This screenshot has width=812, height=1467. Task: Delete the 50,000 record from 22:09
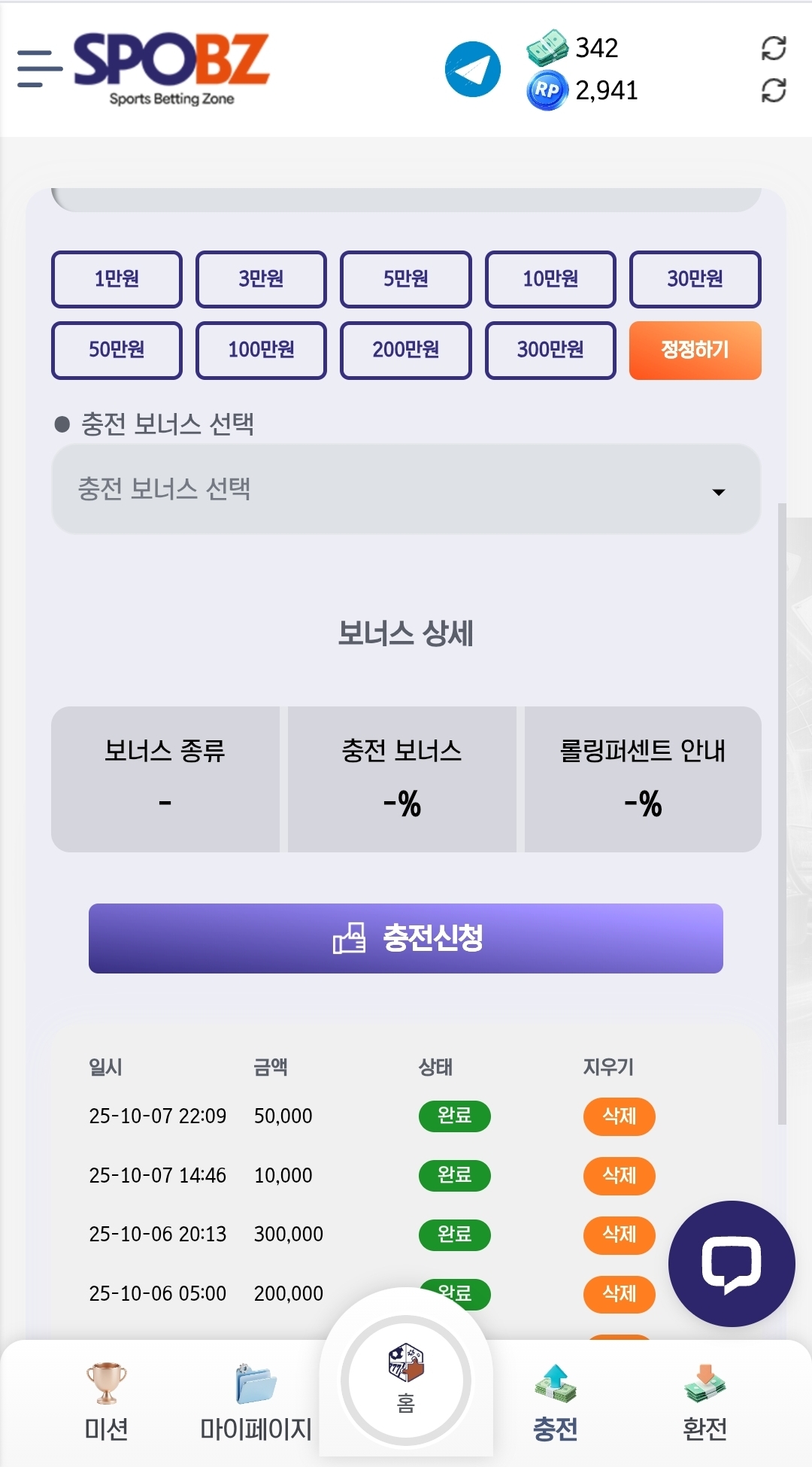pyautogui.click(x=619, y=1116)
